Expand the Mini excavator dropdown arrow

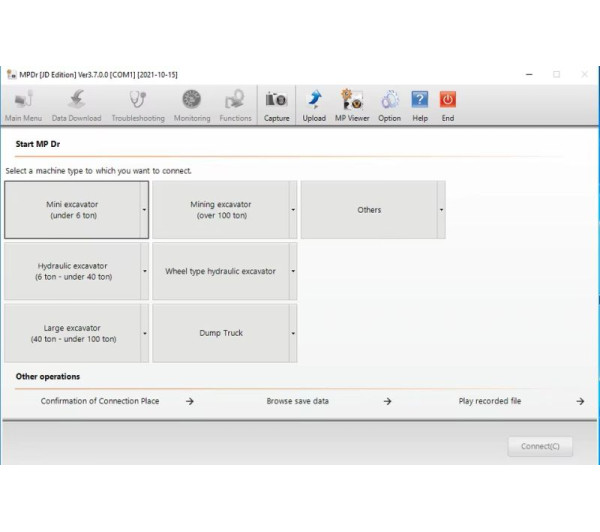click(x=144, y=210)
